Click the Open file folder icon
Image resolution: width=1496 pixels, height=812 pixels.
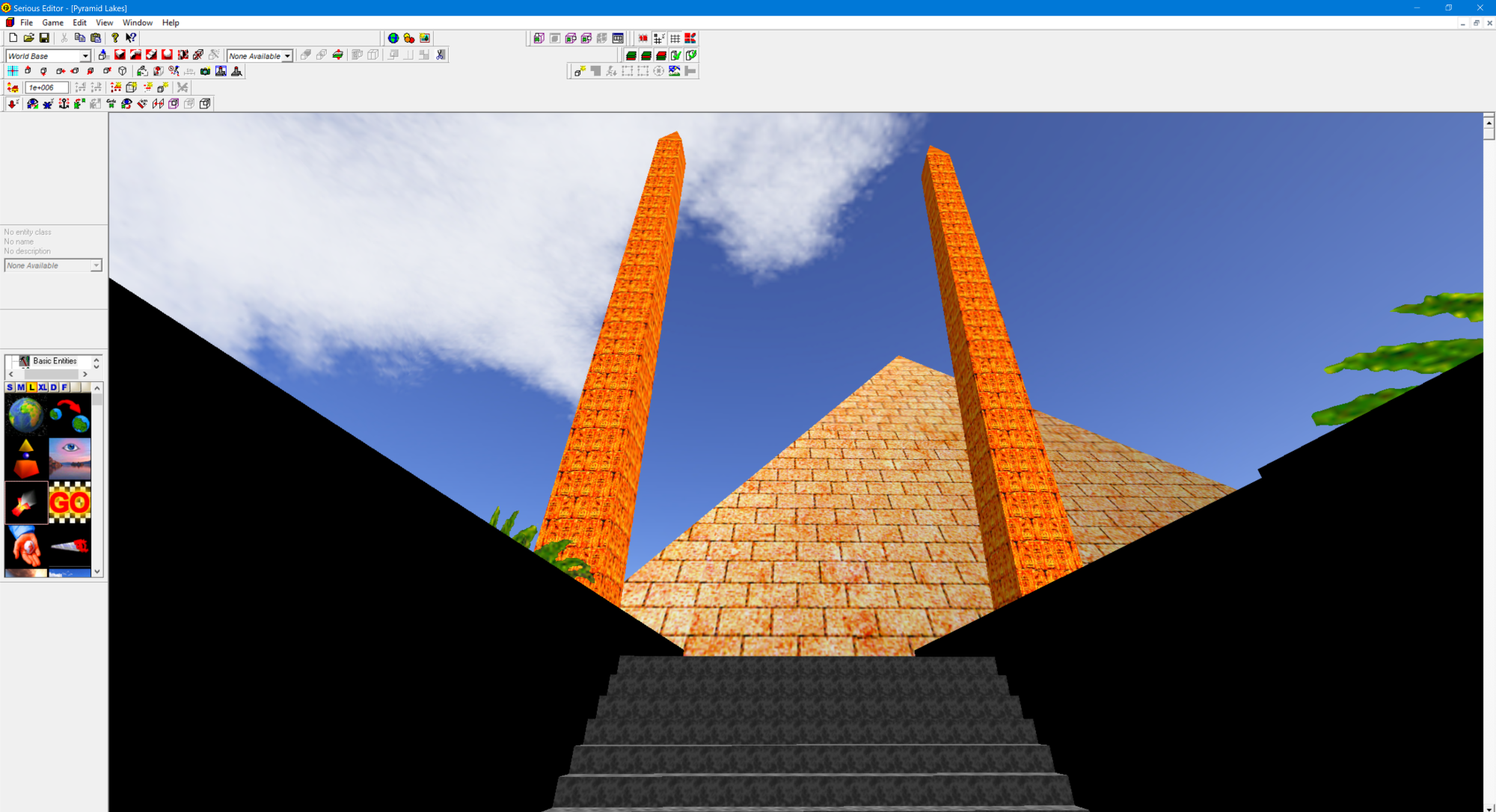[28, 38]
